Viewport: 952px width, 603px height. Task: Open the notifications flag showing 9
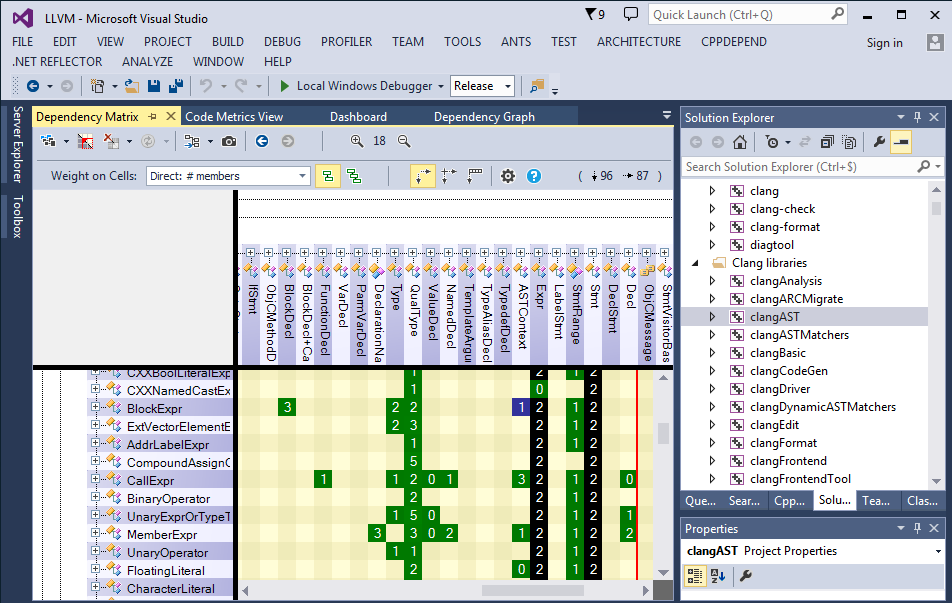pos(594,15)
